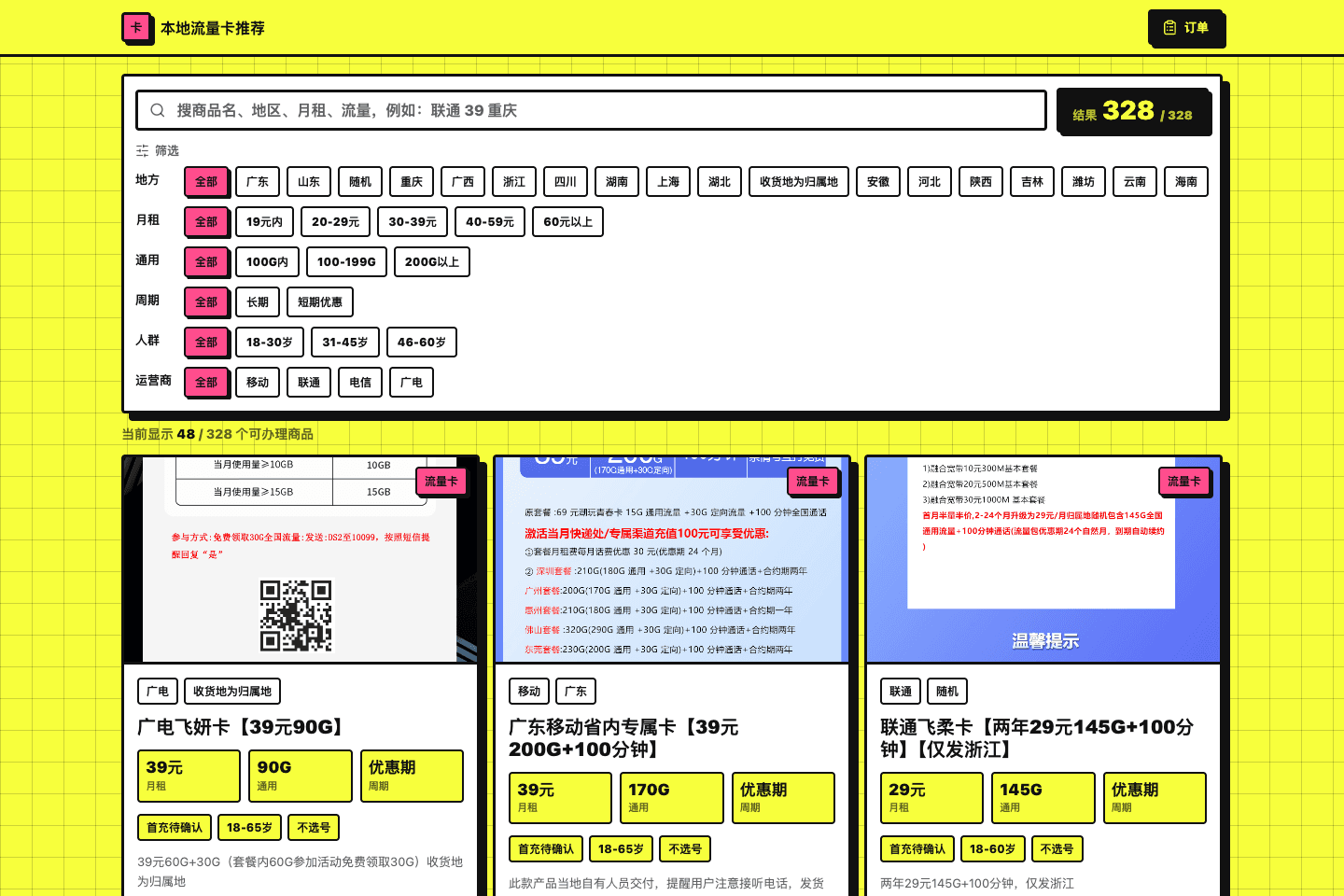Click 流量卡 badge on 广东移动 card

[x=813, y=482]
